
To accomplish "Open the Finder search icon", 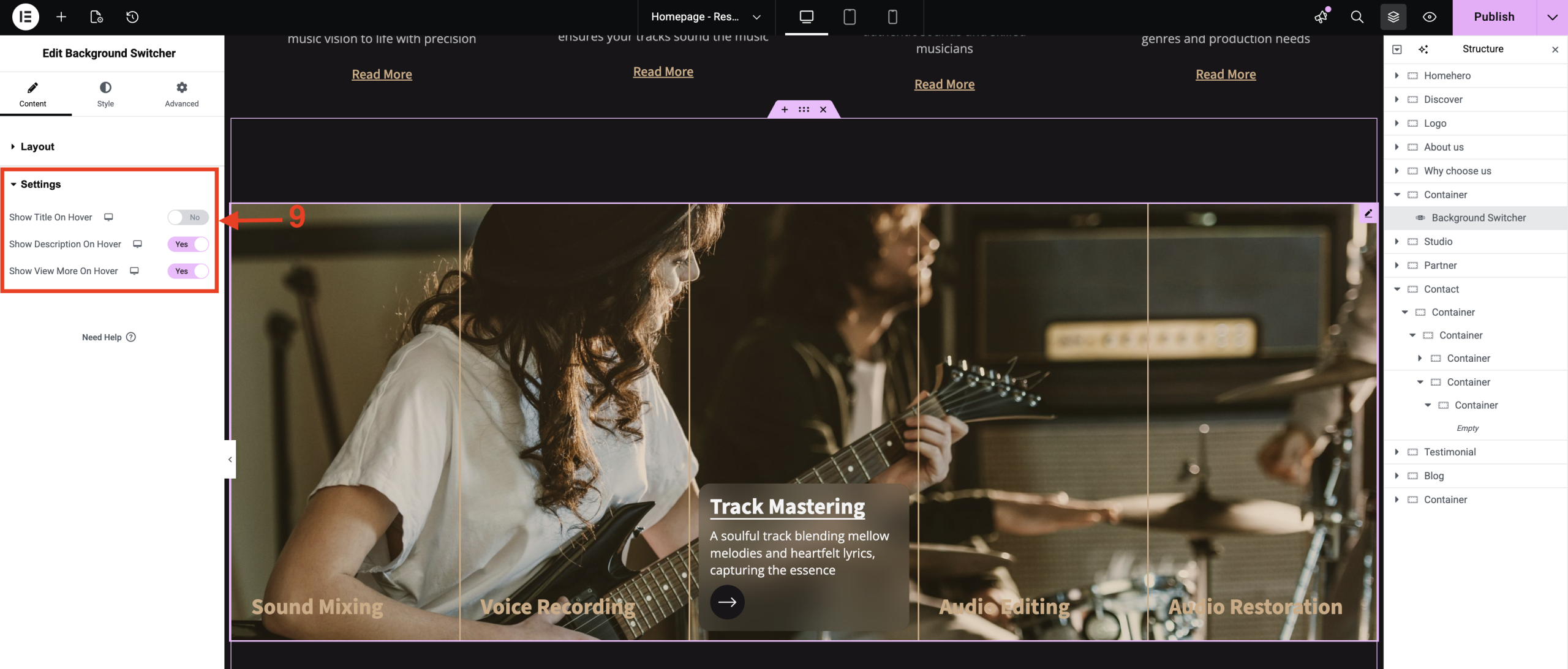I will click(1357, 17).
